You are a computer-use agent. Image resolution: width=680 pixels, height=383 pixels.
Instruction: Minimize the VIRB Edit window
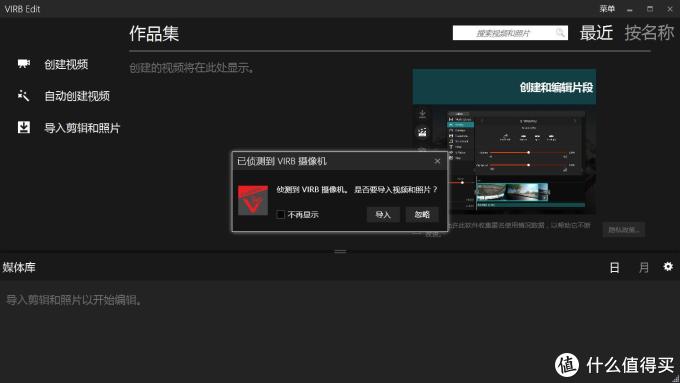[x=630, y=9]
